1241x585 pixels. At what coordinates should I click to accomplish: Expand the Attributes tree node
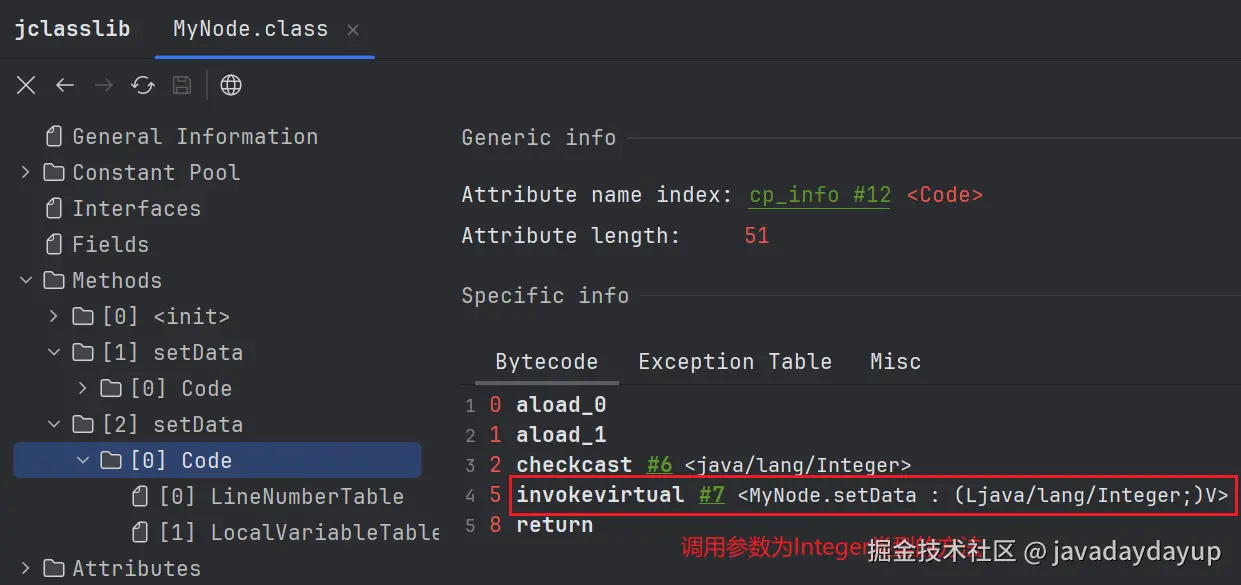[x=26, y=569]
